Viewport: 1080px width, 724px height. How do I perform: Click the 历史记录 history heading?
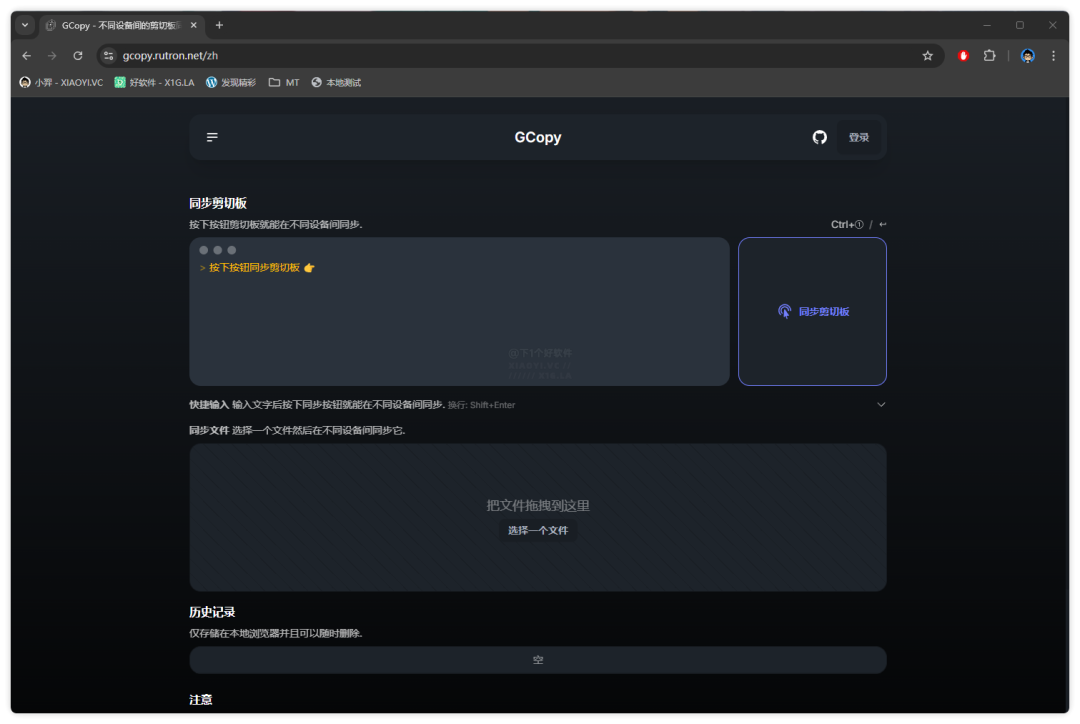point(212,612)
